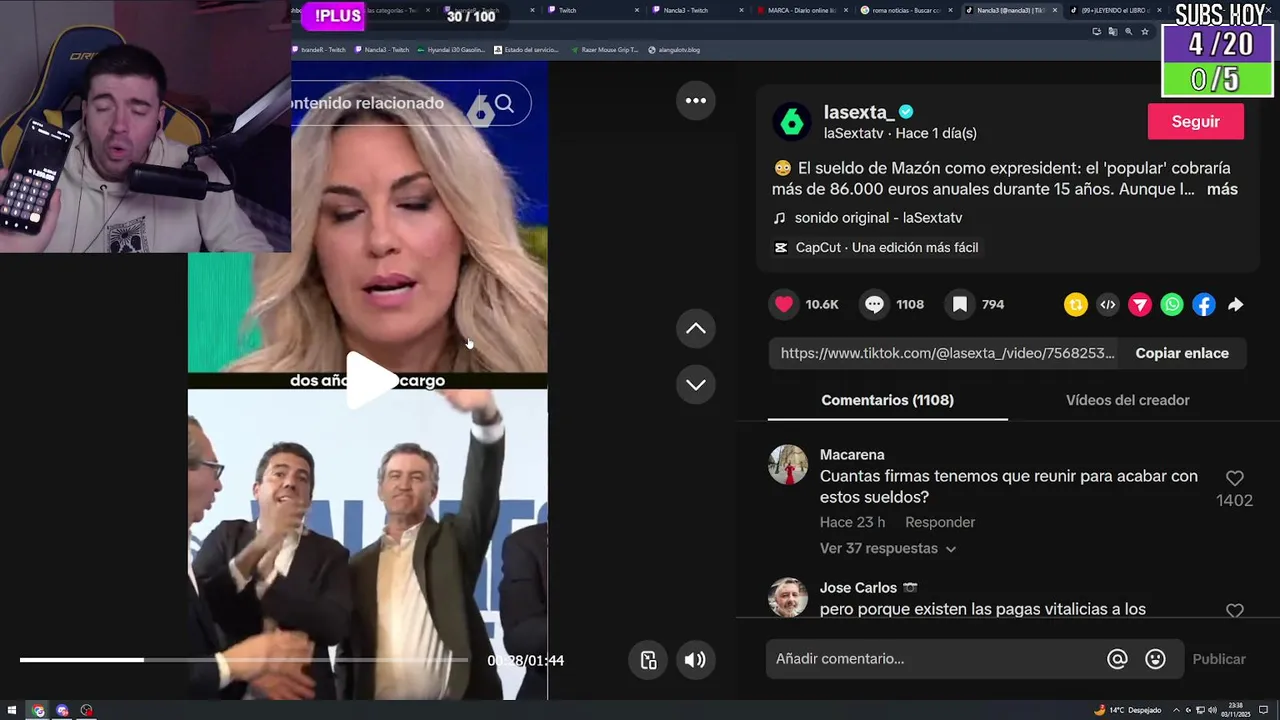Go to previous video with up chevron

(696, 328)
